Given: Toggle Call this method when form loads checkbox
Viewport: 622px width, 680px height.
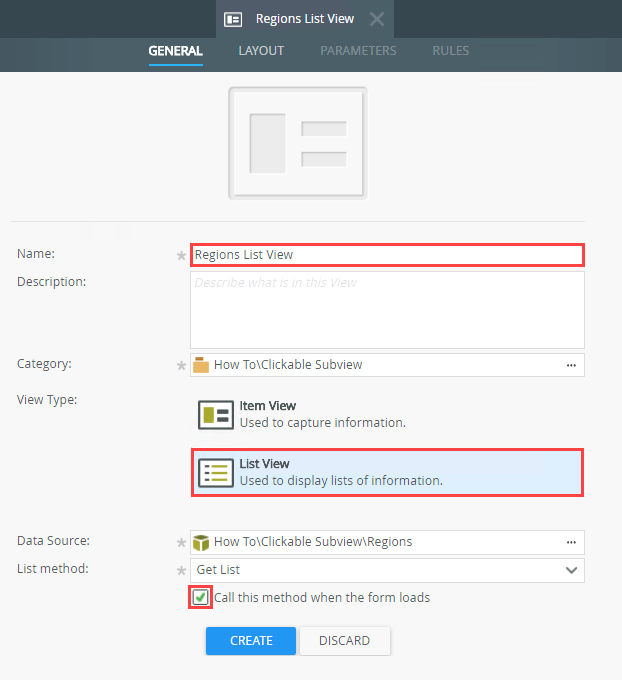Looking at the screenshot, I should click(x=200, y=597).
